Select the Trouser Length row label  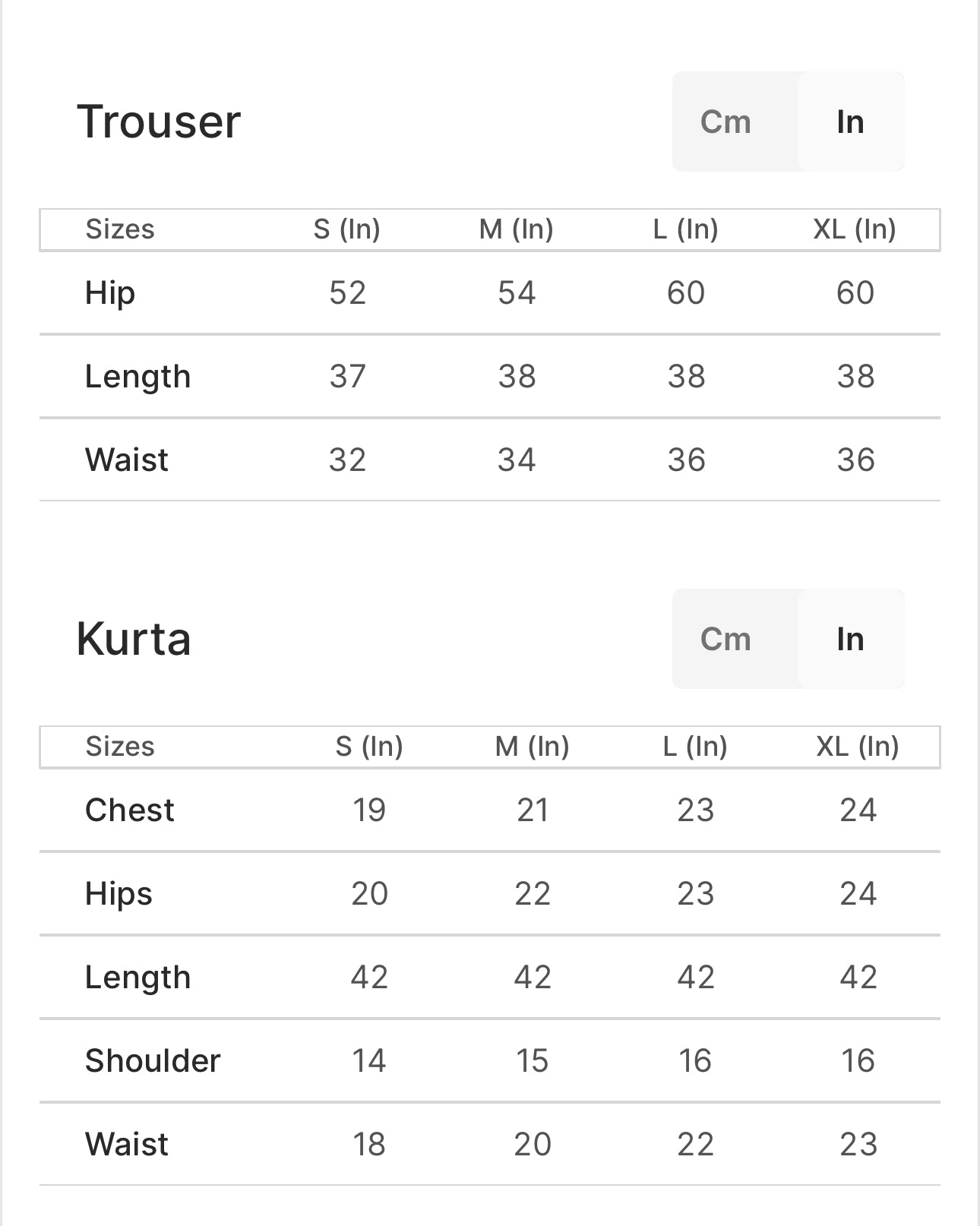(138, 376)
